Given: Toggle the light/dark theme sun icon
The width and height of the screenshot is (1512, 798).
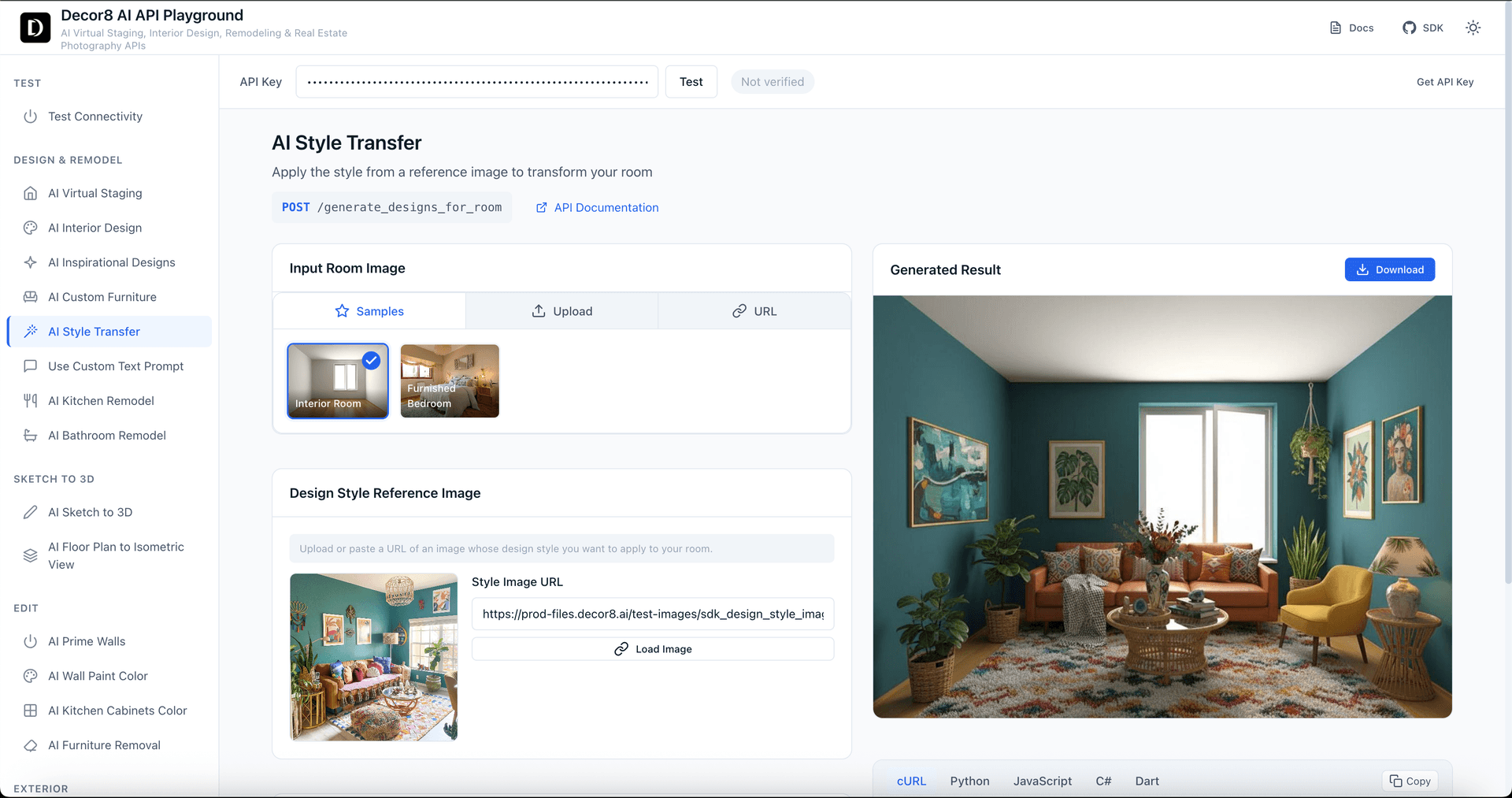Looking at the screenshot, I should (x=1473, y=28).
